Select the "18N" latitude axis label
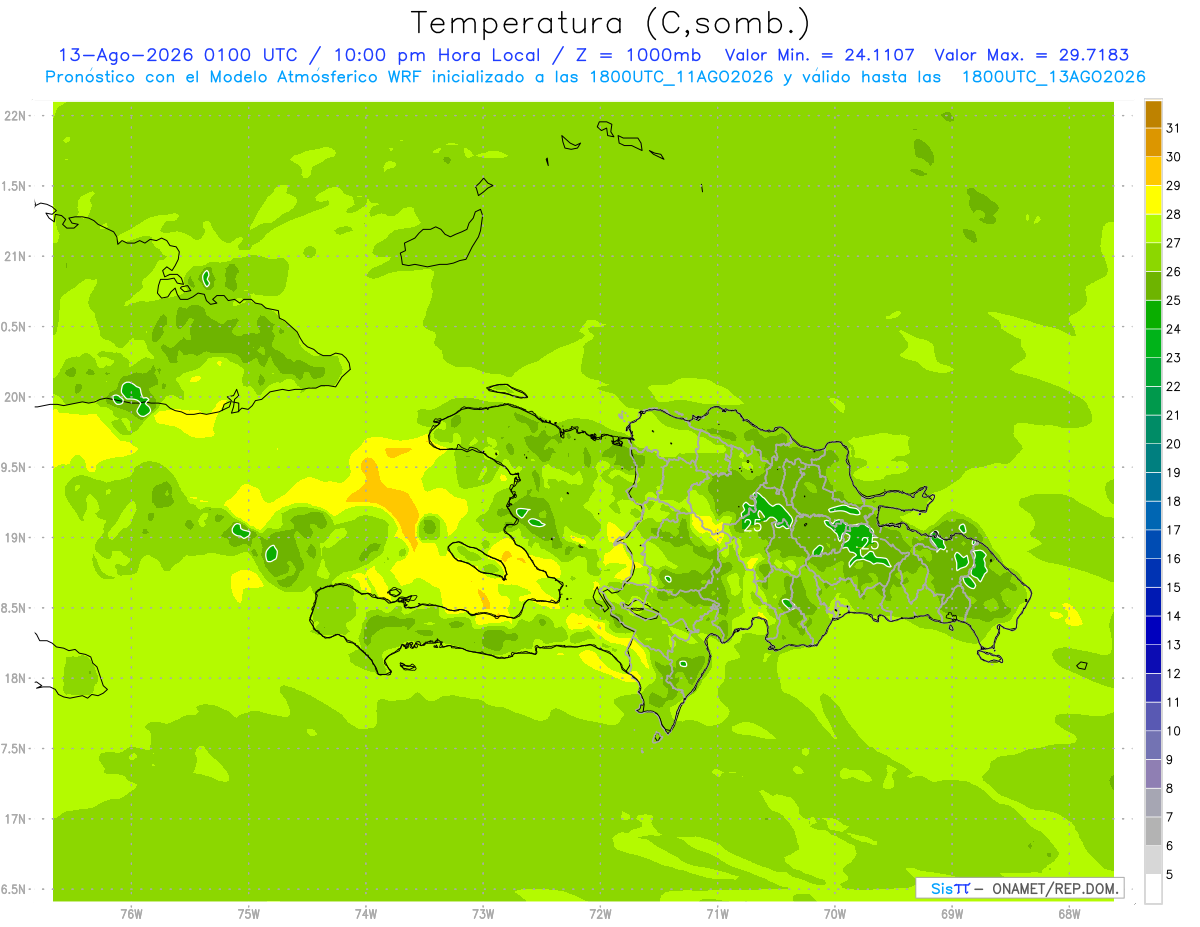Viewport: 1200px width, 927px height. (14, 678)
